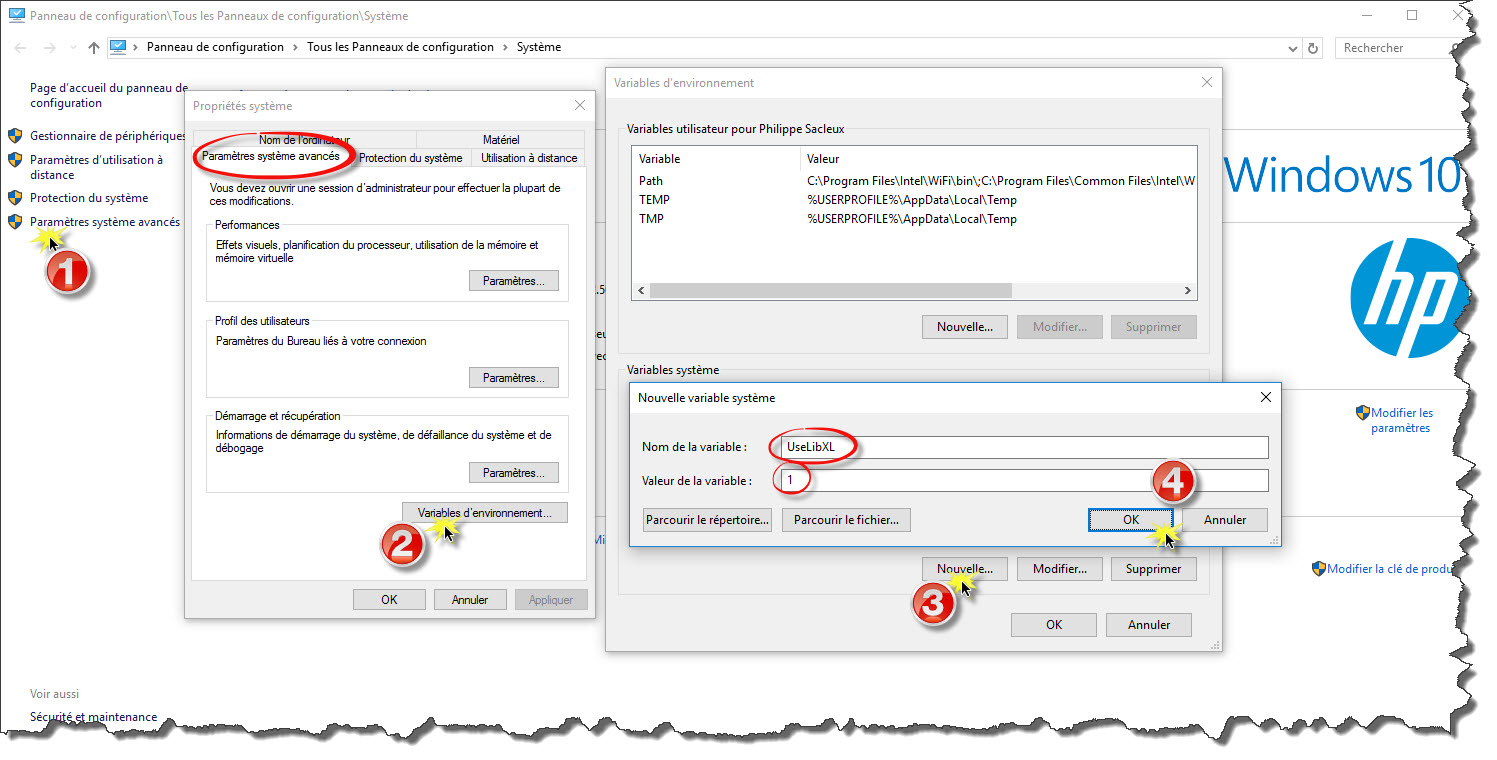Cancel the Propriétés système dialog
This screenshot has height=760, width=1497.
pos(470,600)
